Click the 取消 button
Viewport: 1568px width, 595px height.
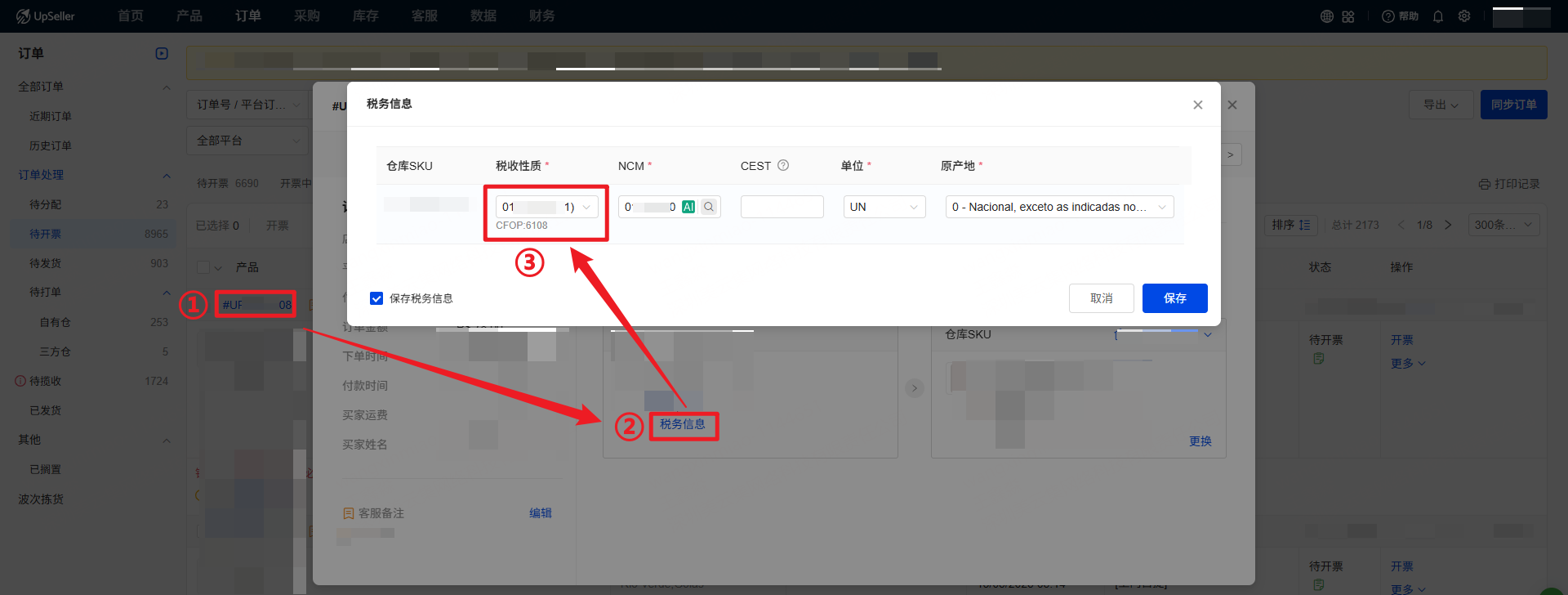coord(1101,298)
